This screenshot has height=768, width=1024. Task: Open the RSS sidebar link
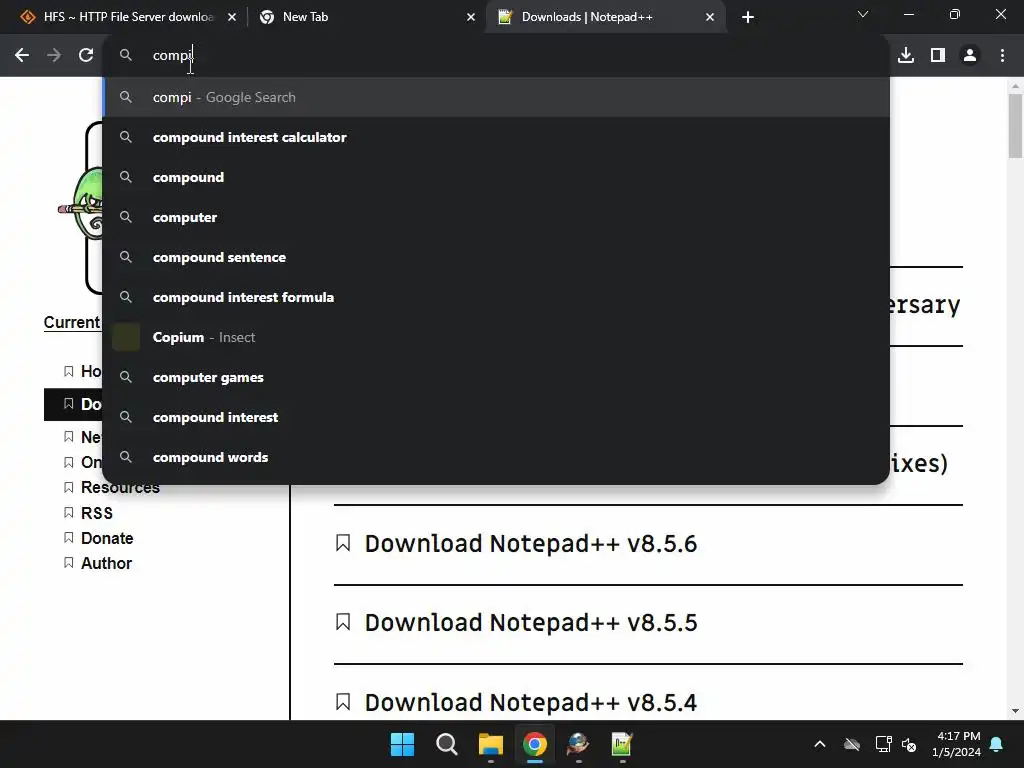pos(97,513)
